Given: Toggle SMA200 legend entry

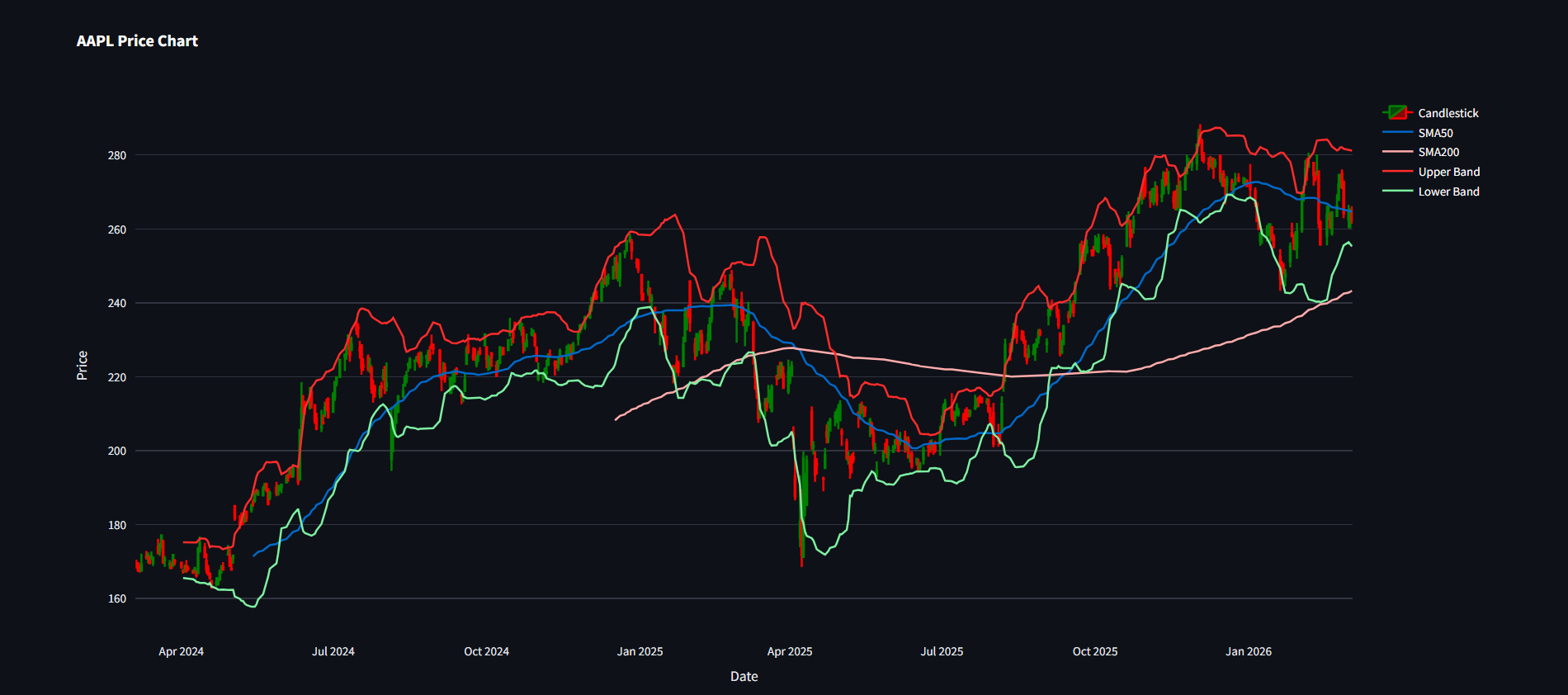Looking at the screenshot, I should coord(1438,152).
